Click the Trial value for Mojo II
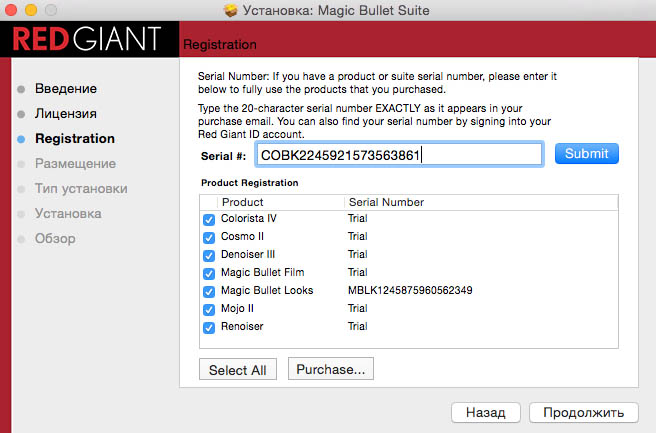656x433 pixels. click(358, 308)
